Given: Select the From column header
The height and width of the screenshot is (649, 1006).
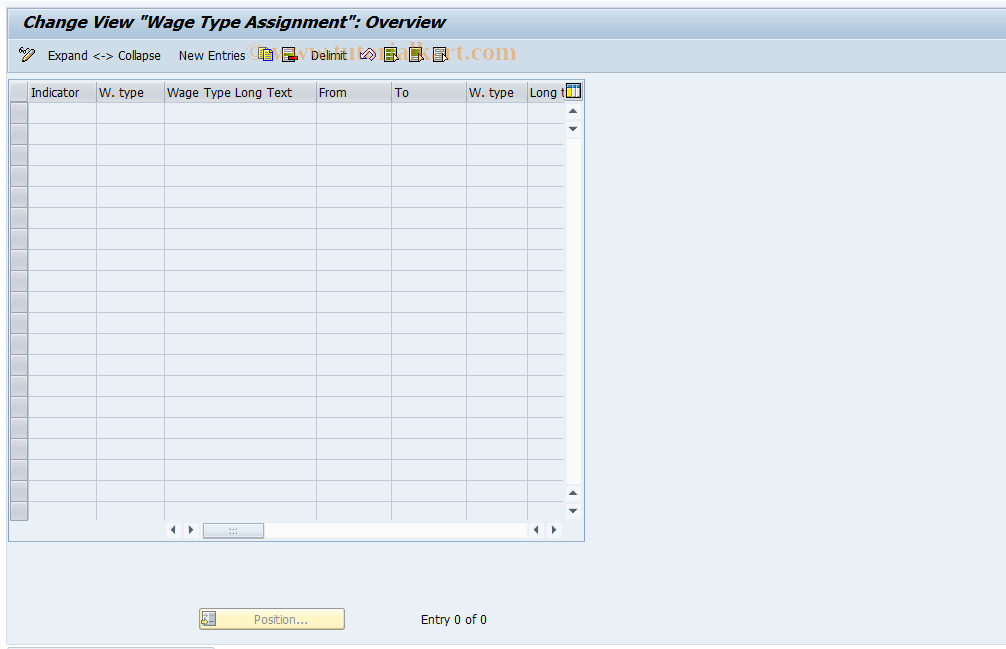Looking at the screenshot, I should pos(354,92).
